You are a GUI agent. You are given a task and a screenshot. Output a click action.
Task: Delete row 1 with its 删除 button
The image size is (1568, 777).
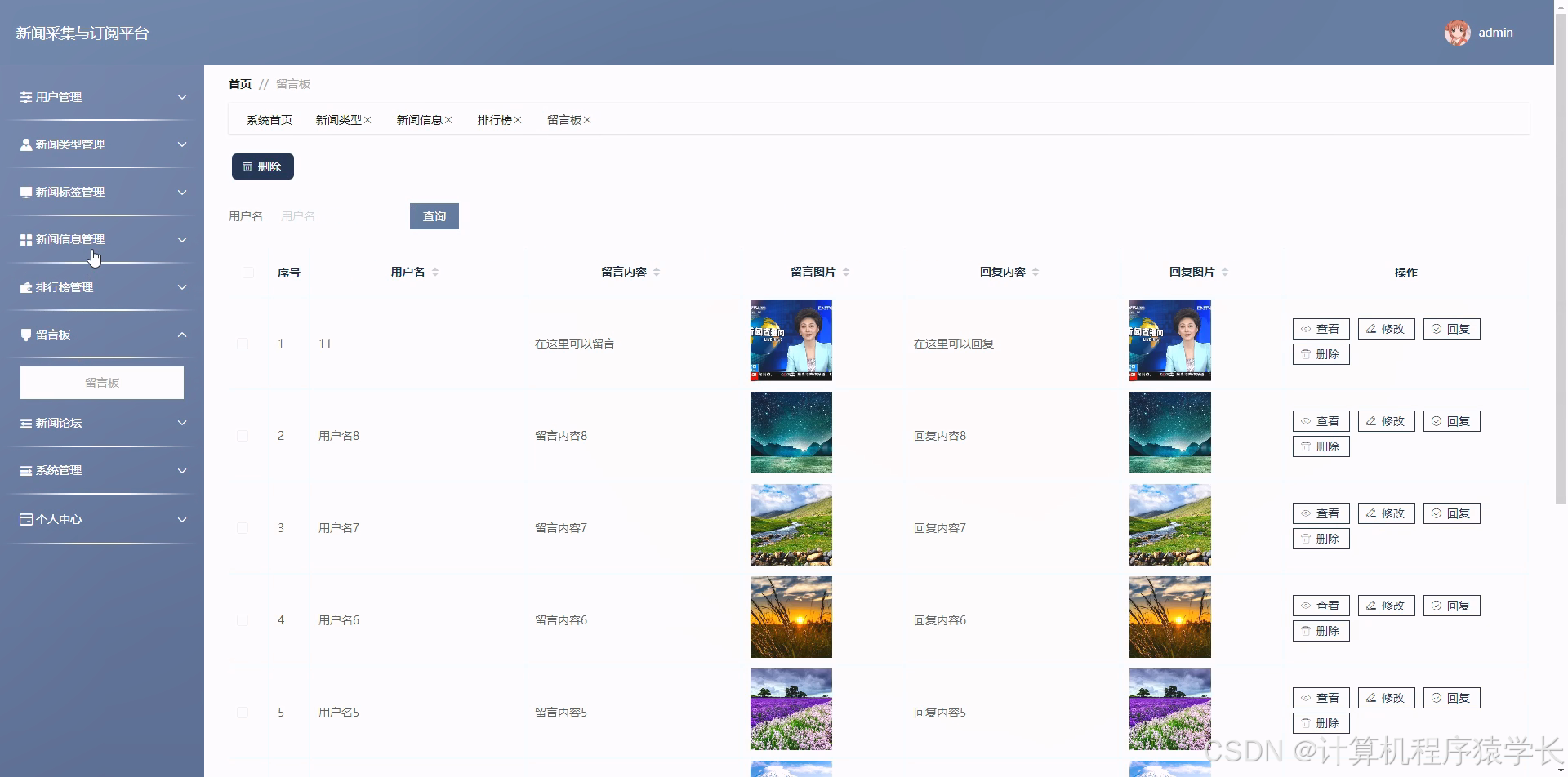click(1321, 354)
